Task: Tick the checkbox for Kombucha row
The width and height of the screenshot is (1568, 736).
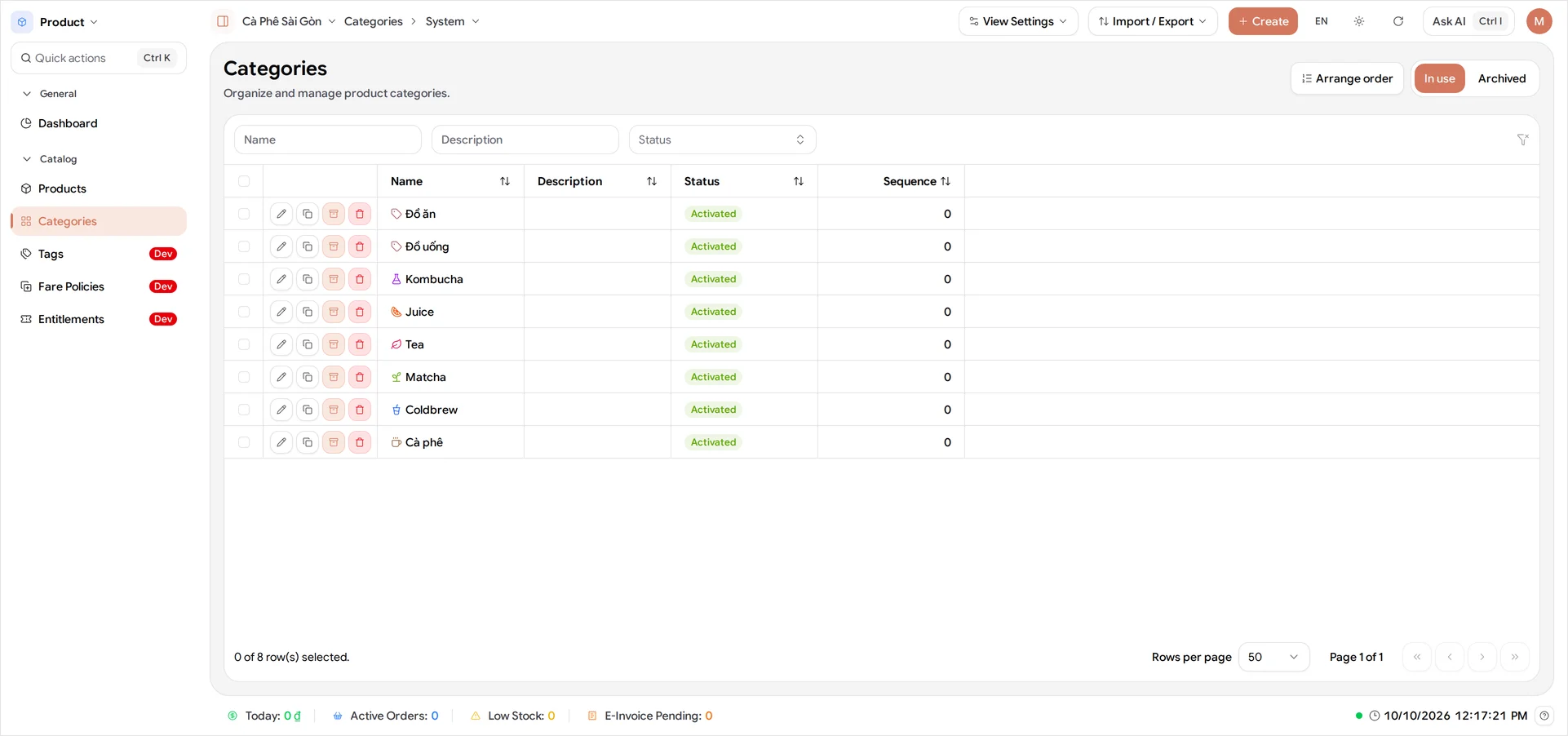Action: click(x=244, y=279)
